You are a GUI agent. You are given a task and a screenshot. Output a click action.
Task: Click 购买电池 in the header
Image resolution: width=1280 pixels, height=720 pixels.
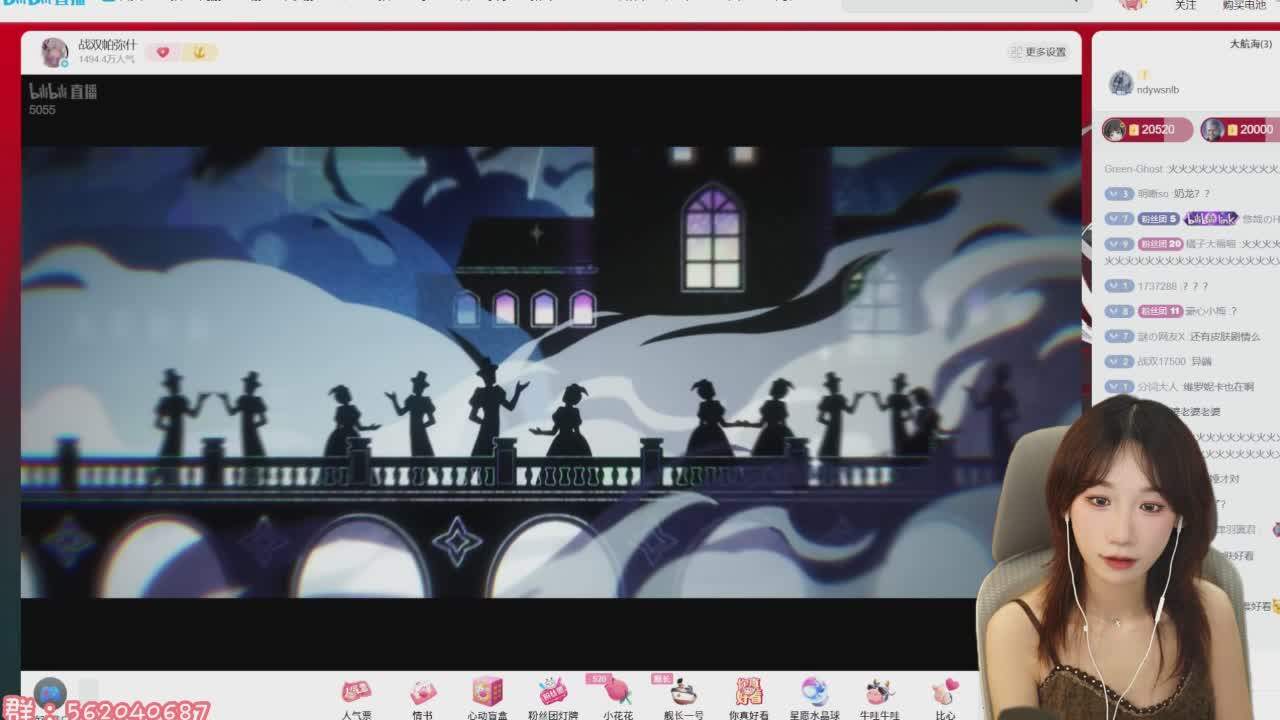click(x=1244, y=5)
